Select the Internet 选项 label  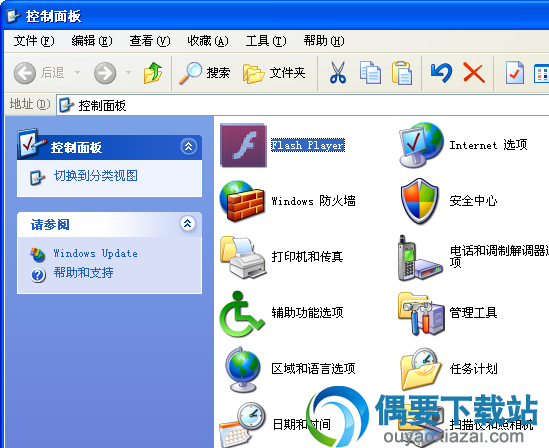pos(488,145)
